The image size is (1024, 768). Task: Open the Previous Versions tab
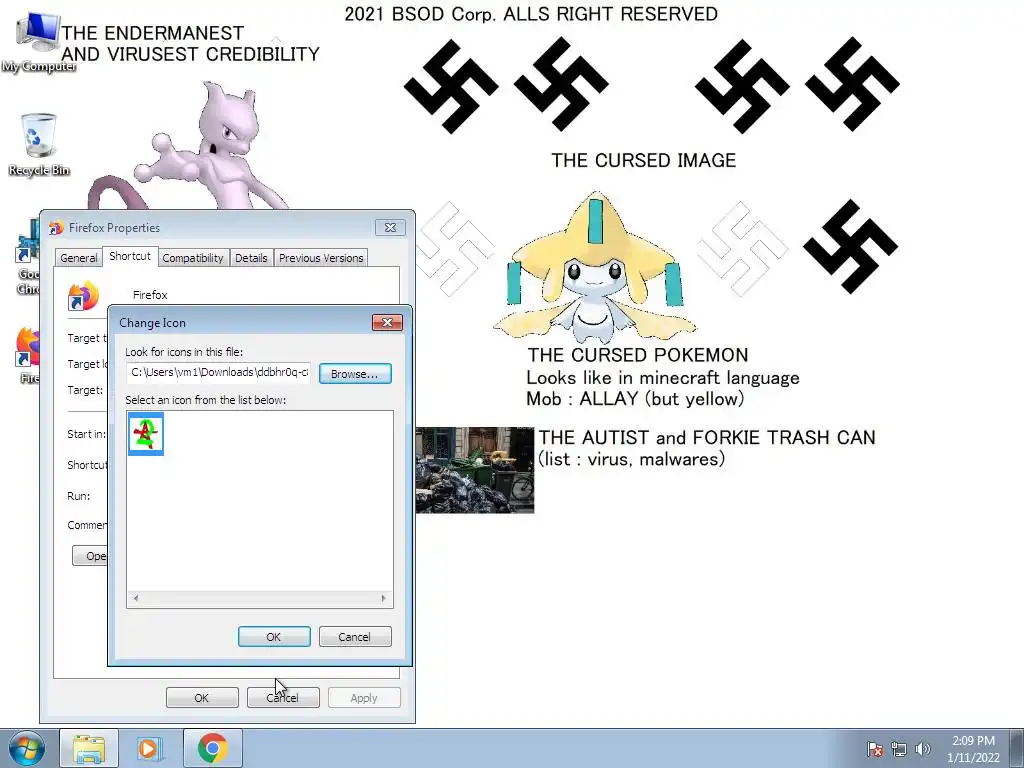click(x=321, y=258)
